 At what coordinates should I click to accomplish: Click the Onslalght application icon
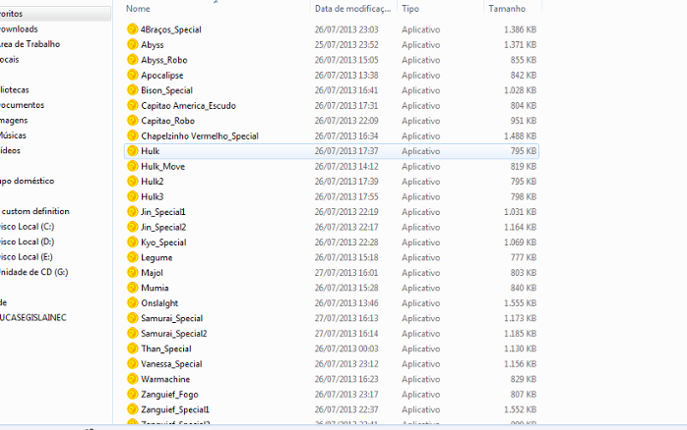click(x=132, y=303)
